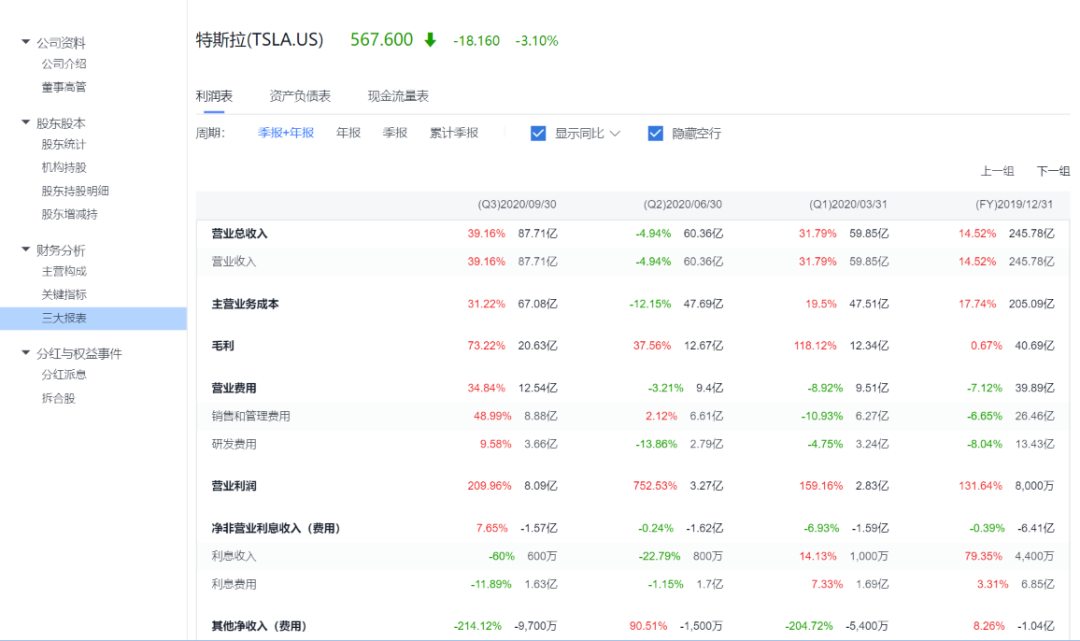Screen dimensions: 1080x641
Task: Go to 下一组 columns
Action: 1053,171
